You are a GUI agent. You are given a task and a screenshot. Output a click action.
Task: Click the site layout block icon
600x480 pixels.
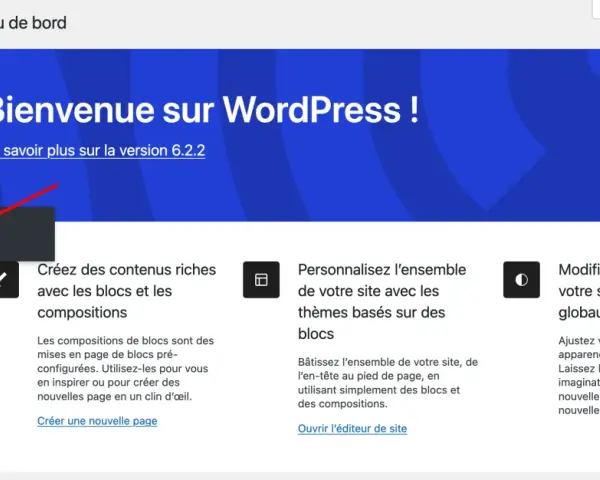pos(261,280)
